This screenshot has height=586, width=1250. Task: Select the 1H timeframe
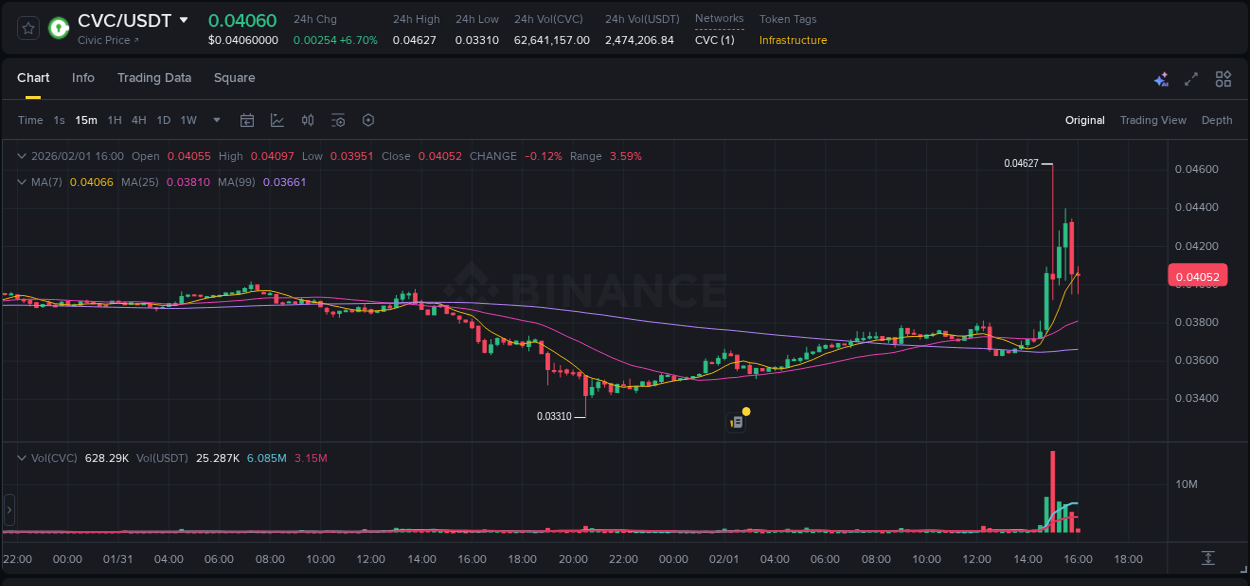(x=115, y=120)
